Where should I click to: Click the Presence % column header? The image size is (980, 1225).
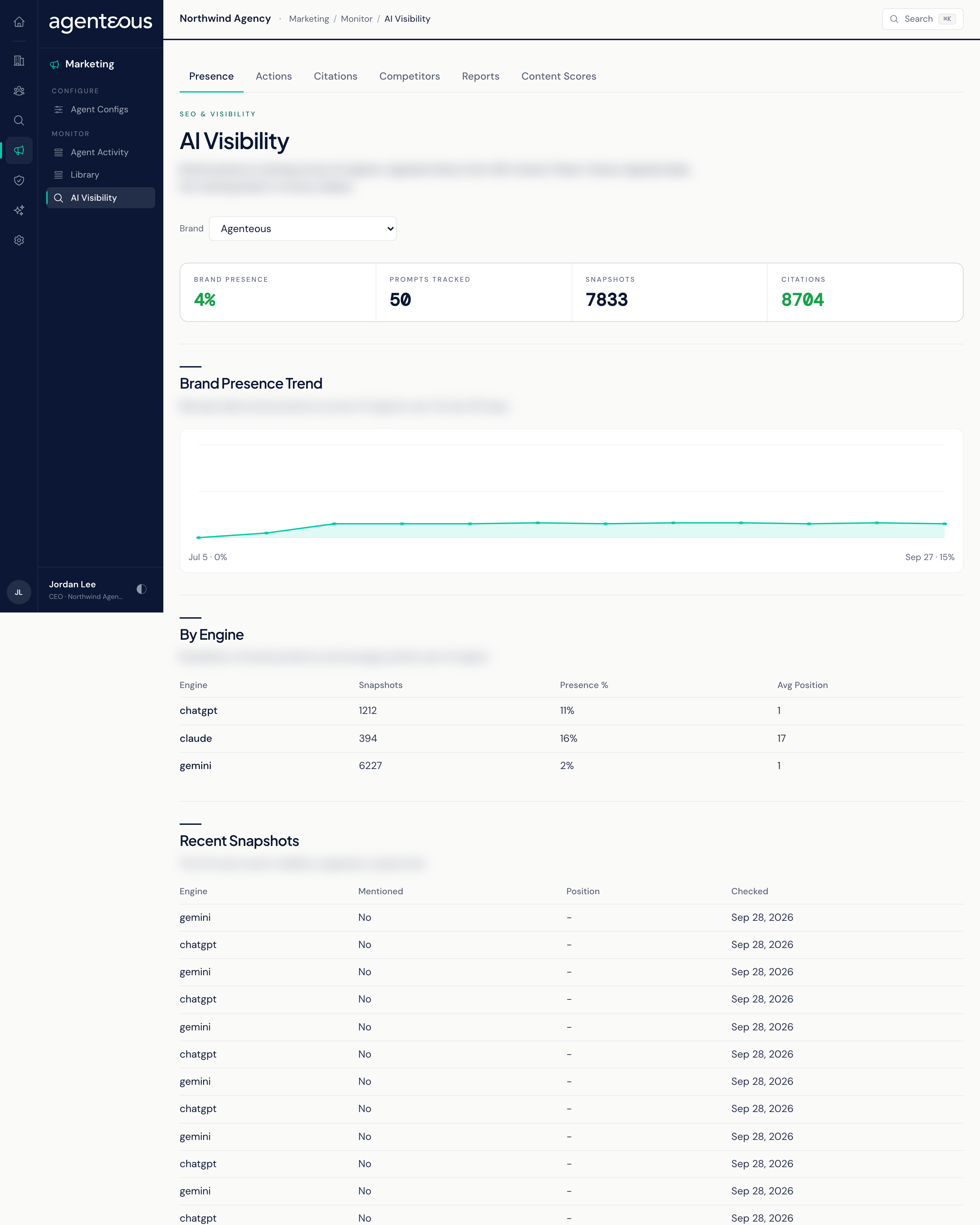[584, 685]
